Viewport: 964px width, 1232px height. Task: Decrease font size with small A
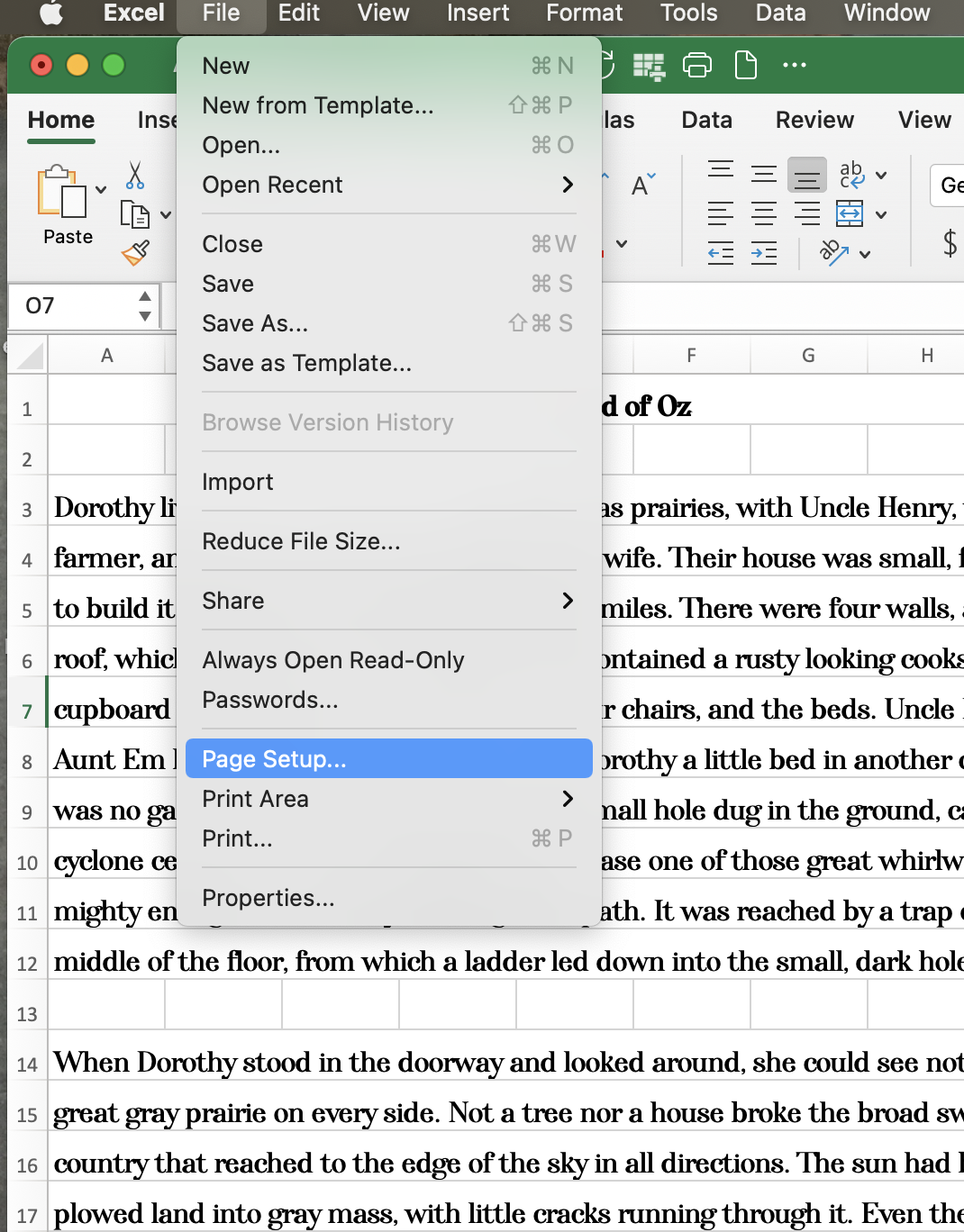[643, 185]
